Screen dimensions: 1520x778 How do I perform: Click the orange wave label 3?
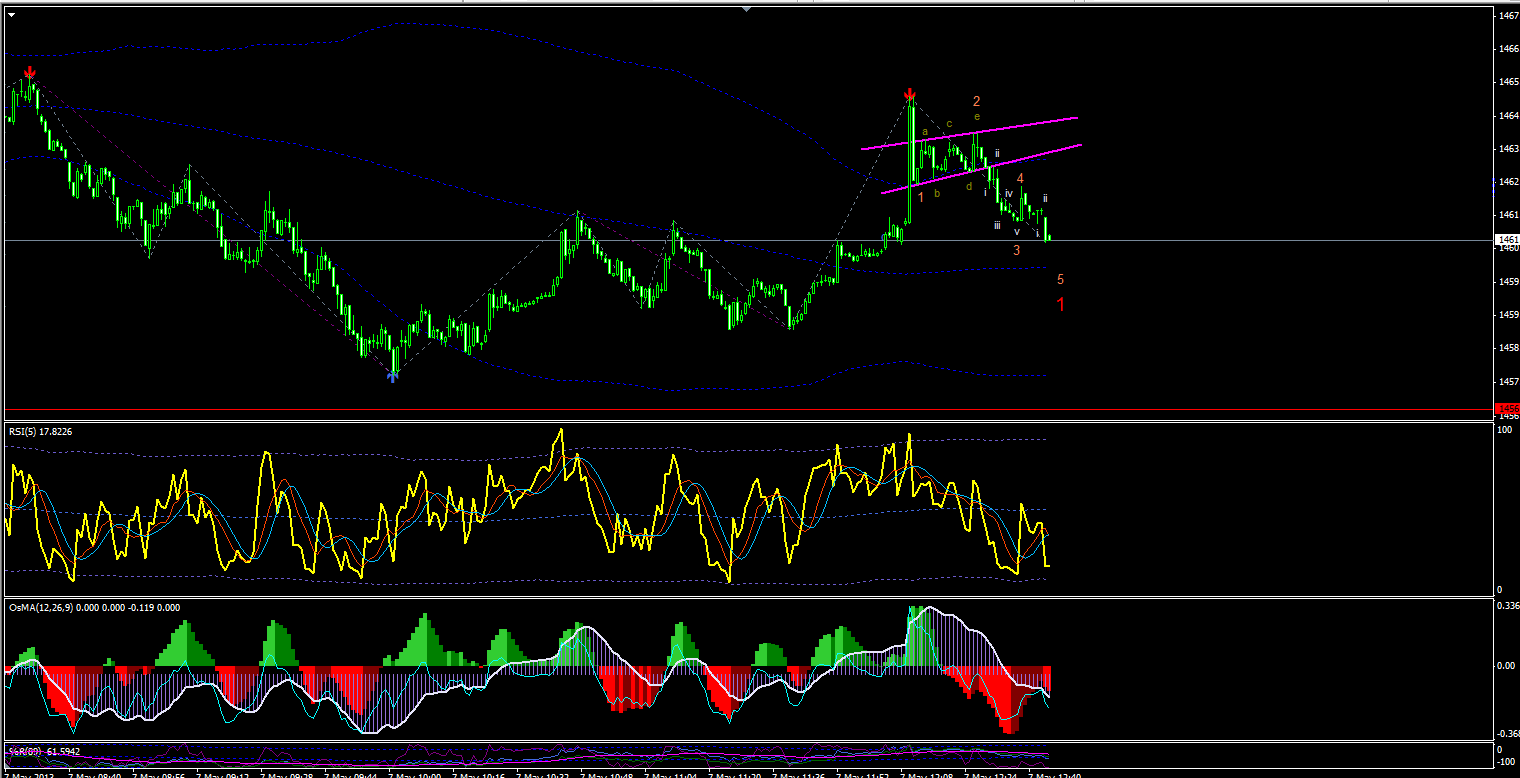[x=1016, y=250]
